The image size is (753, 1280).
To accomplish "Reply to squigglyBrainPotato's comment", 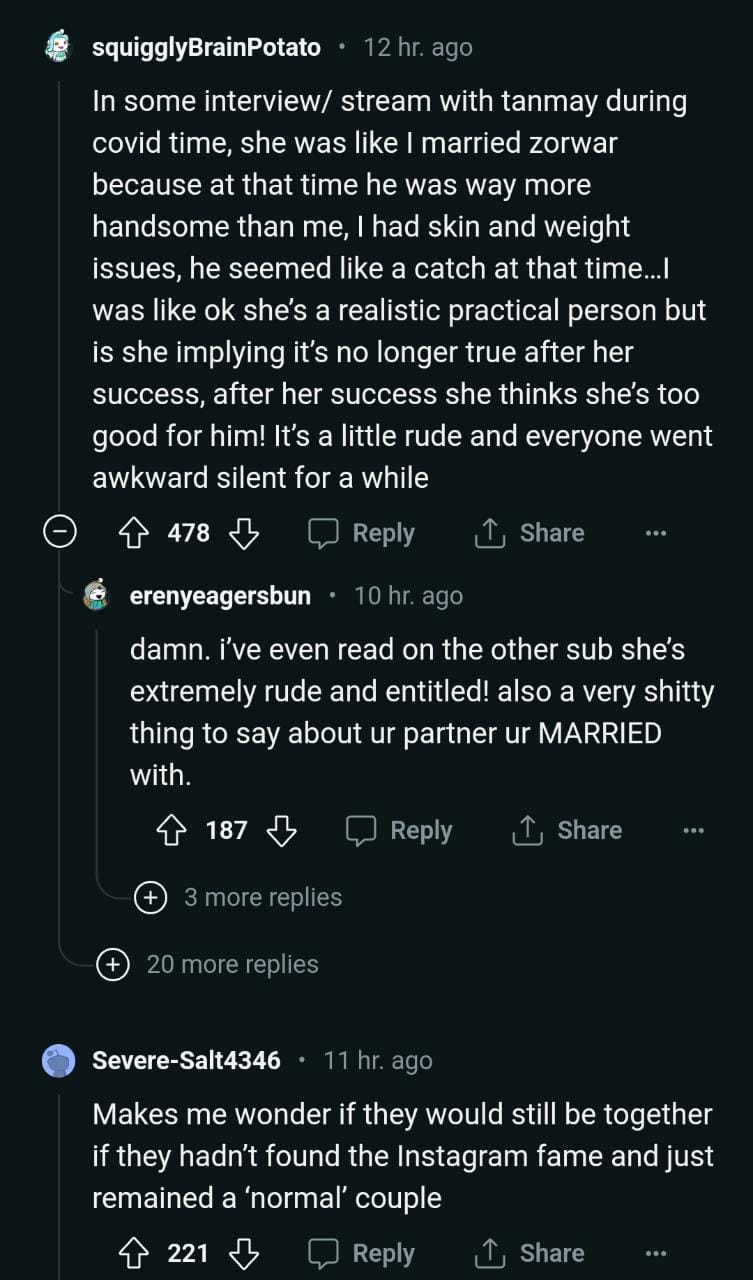I will 361,533.
